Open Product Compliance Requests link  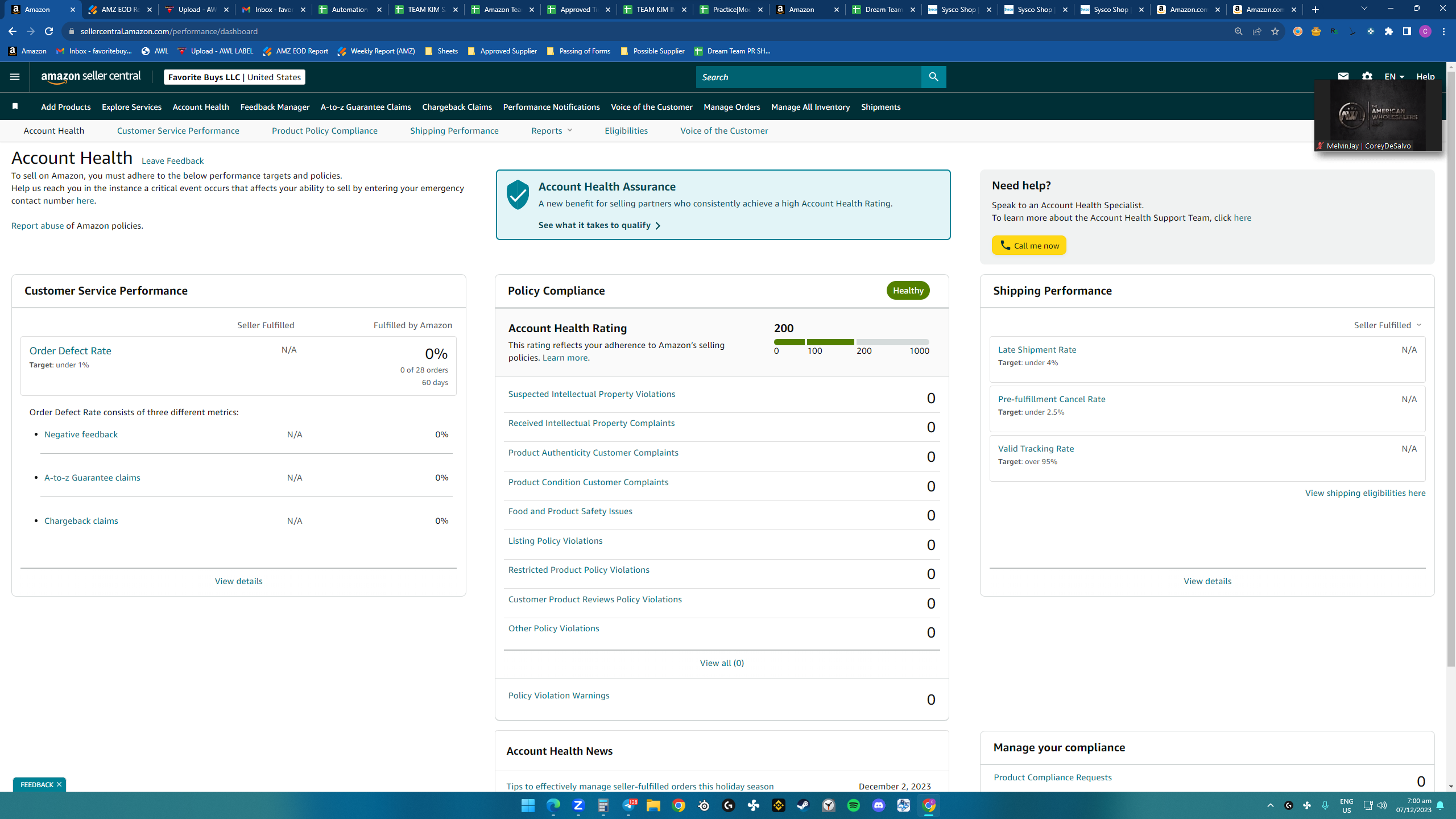pyautogui.click(x=1052, y=777)
